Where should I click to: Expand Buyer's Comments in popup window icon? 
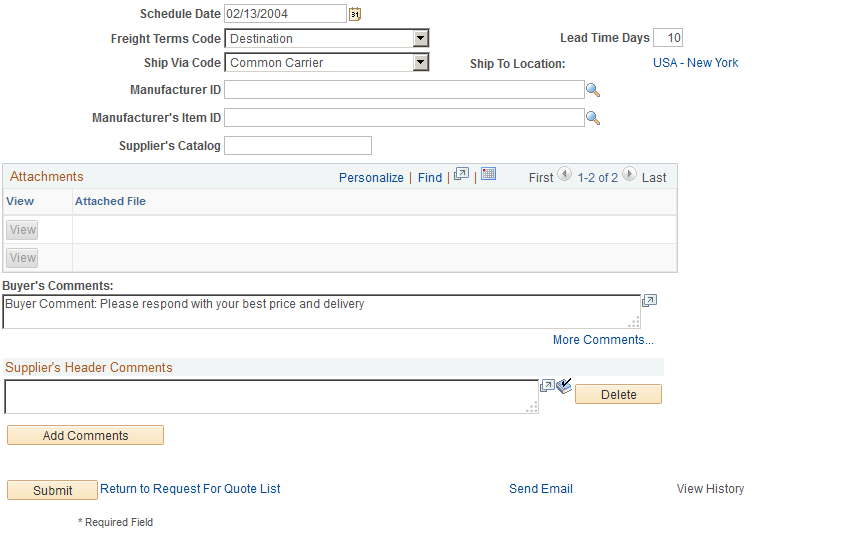[x=649, y=300]
